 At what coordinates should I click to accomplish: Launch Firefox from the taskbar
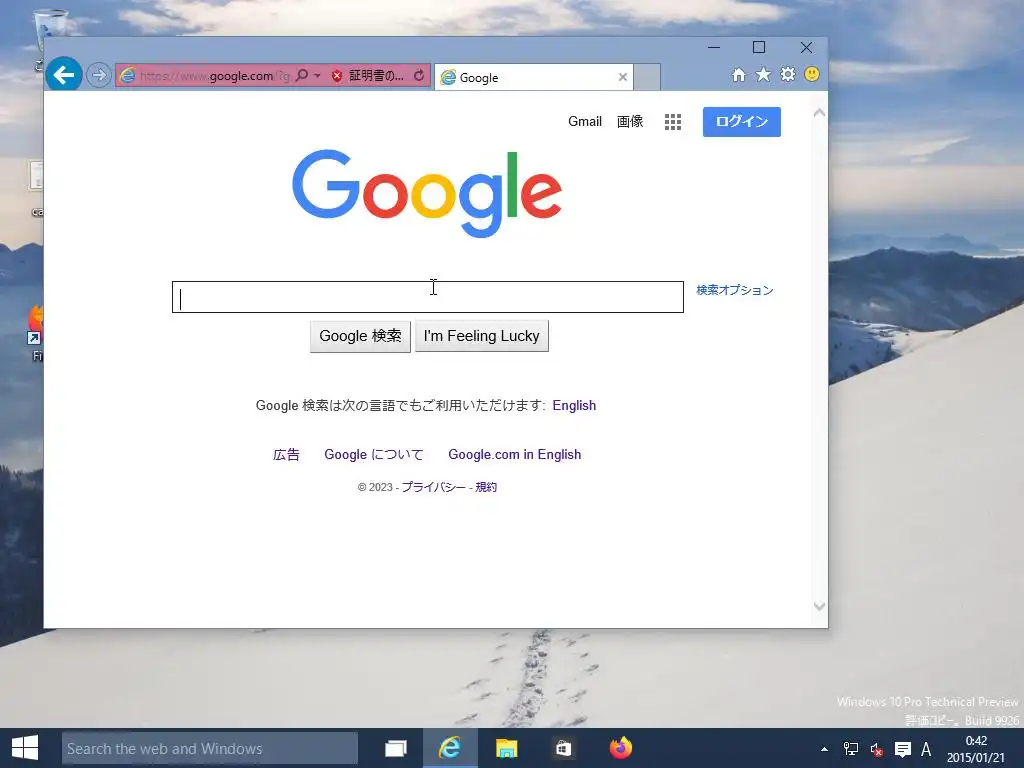620,748
